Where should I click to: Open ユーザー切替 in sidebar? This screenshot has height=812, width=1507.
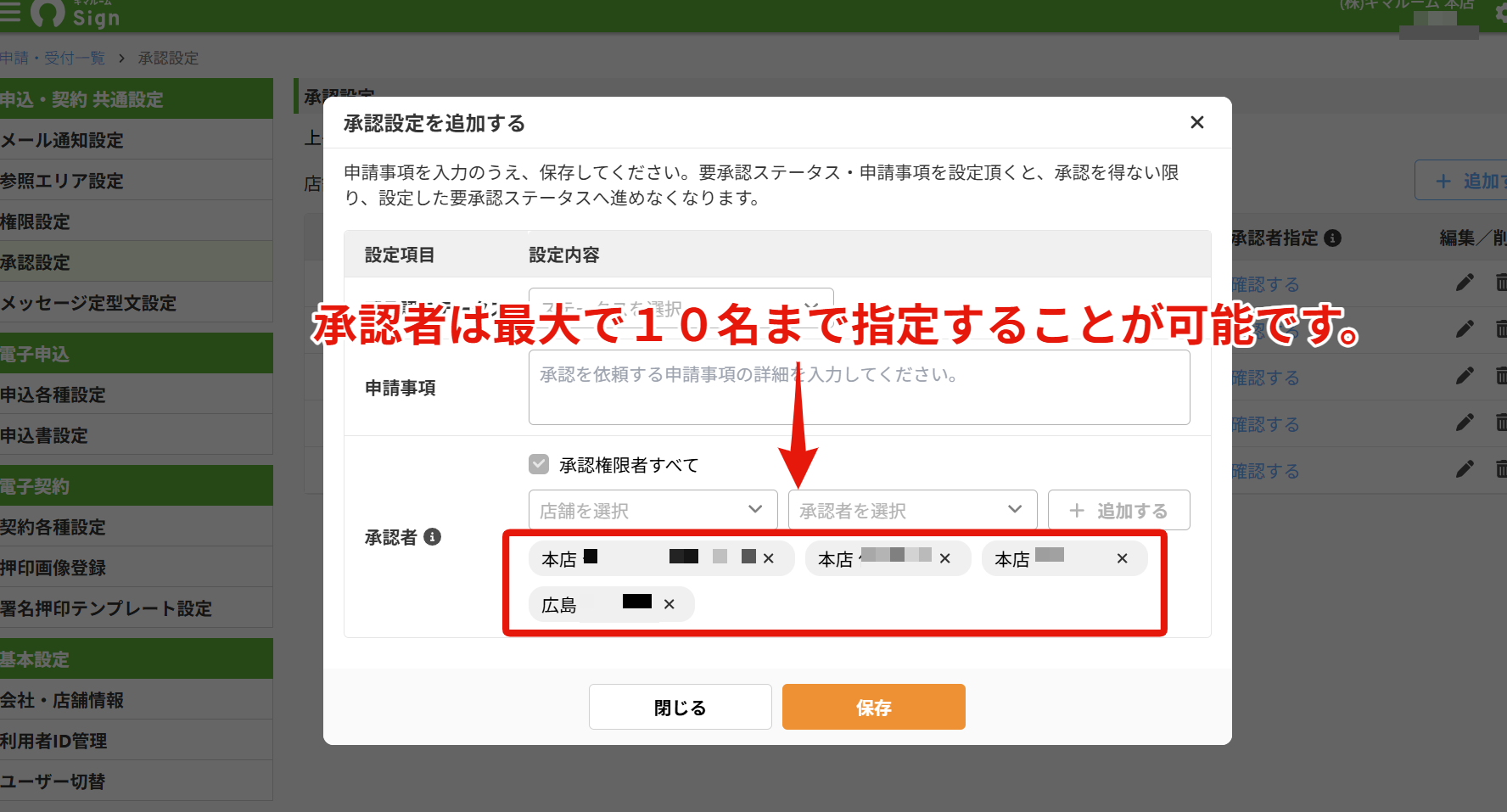coord(136,781)
